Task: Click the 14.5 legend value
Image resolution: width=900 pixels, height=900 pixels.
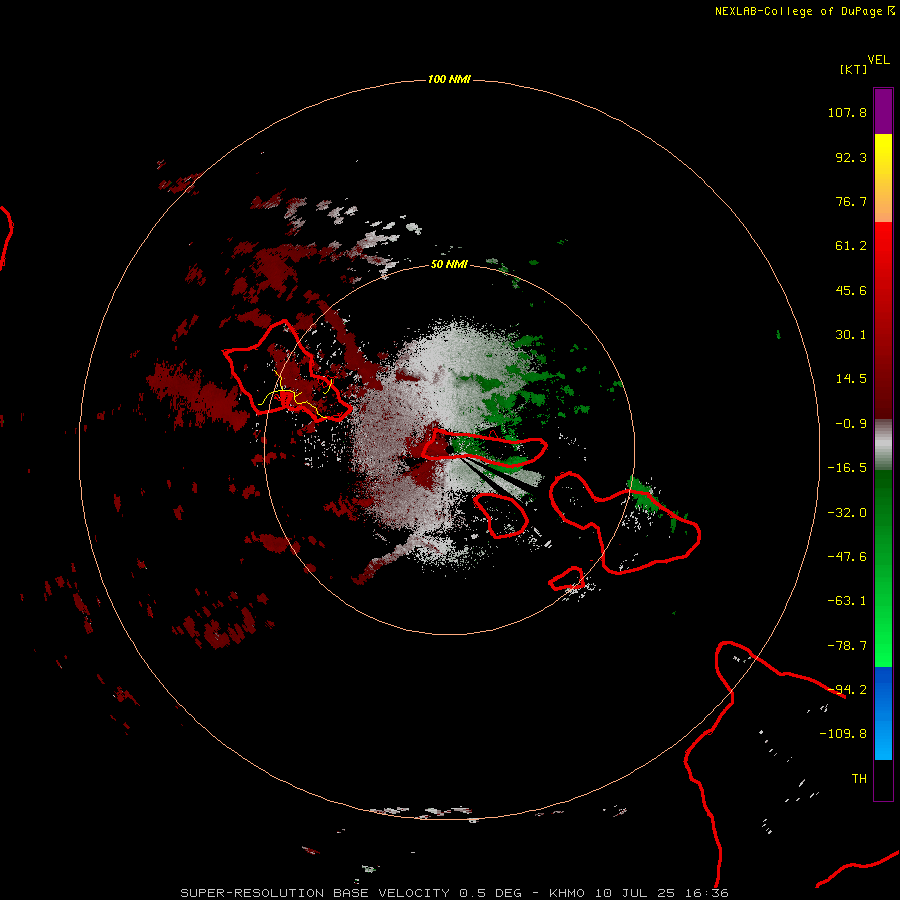Action: [851, 379]
